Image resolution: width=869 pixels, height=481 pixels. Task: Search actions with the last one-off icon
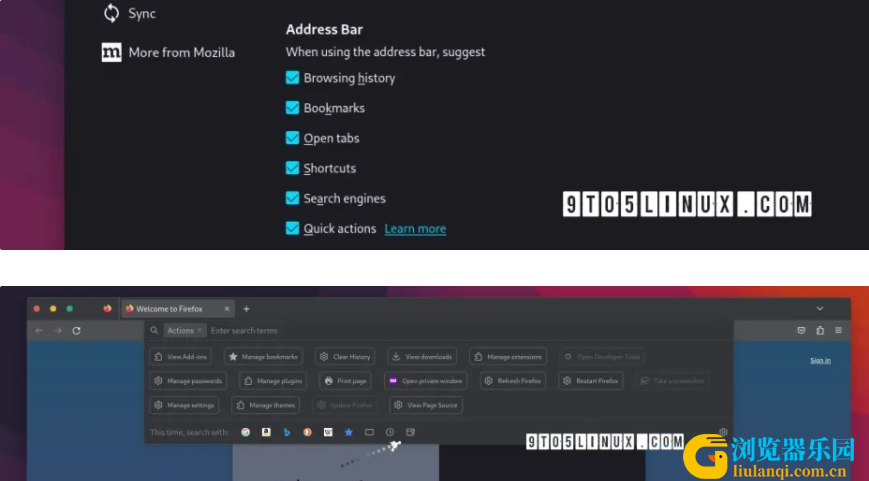411,432
